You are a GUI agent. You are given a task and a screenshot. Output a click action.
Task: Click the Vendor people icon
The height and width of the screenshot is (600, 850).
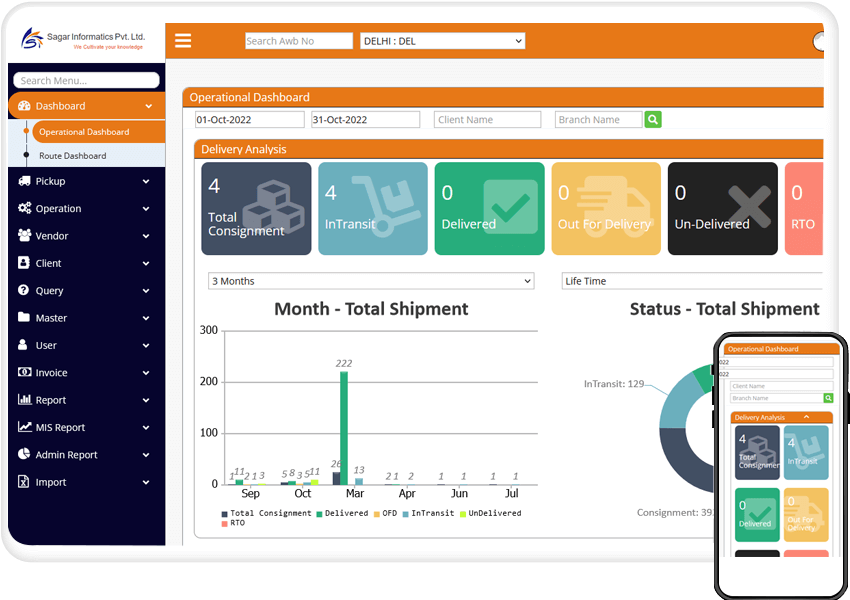[x=24, y=235]
